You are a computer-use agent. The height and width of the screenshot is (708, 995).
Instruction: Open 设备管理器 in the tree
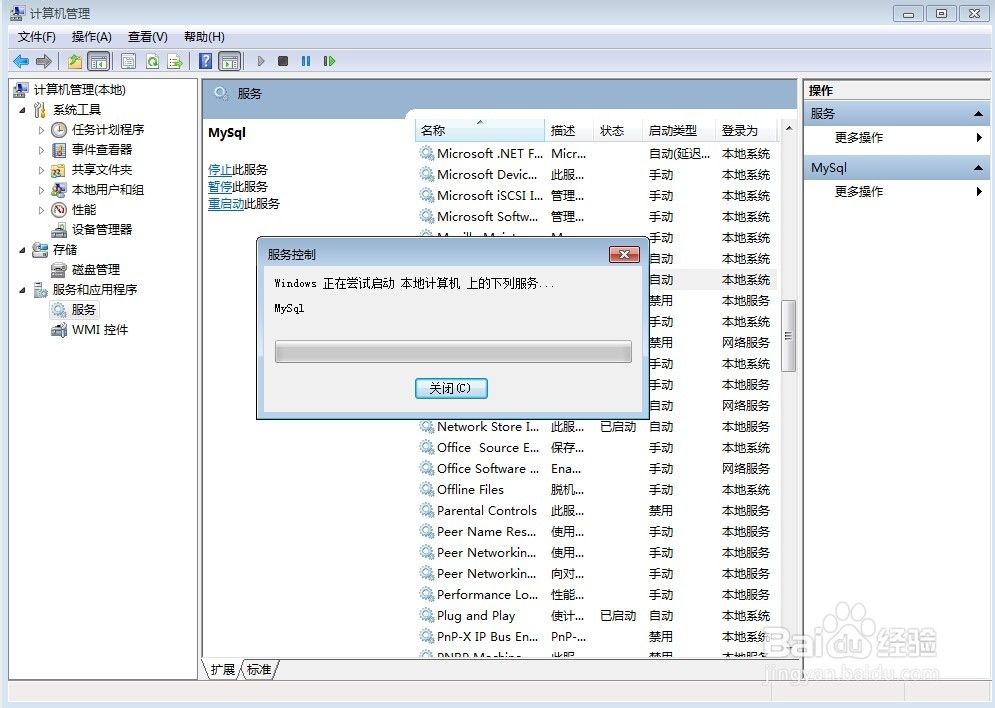tap(102, 230)
